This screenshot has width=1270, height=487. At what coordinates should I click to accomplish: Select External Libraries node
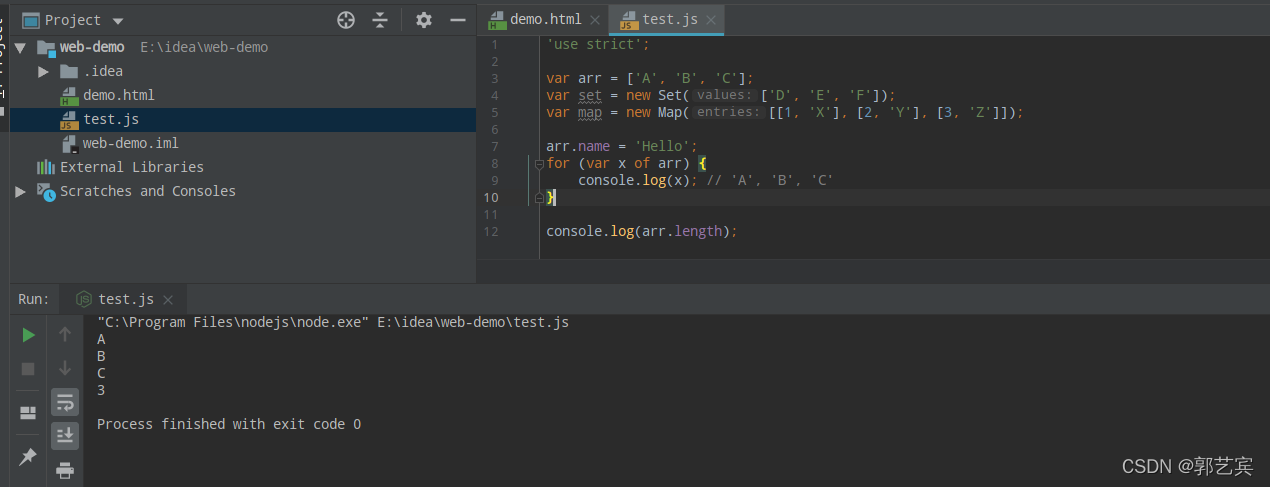click(131, 167)
